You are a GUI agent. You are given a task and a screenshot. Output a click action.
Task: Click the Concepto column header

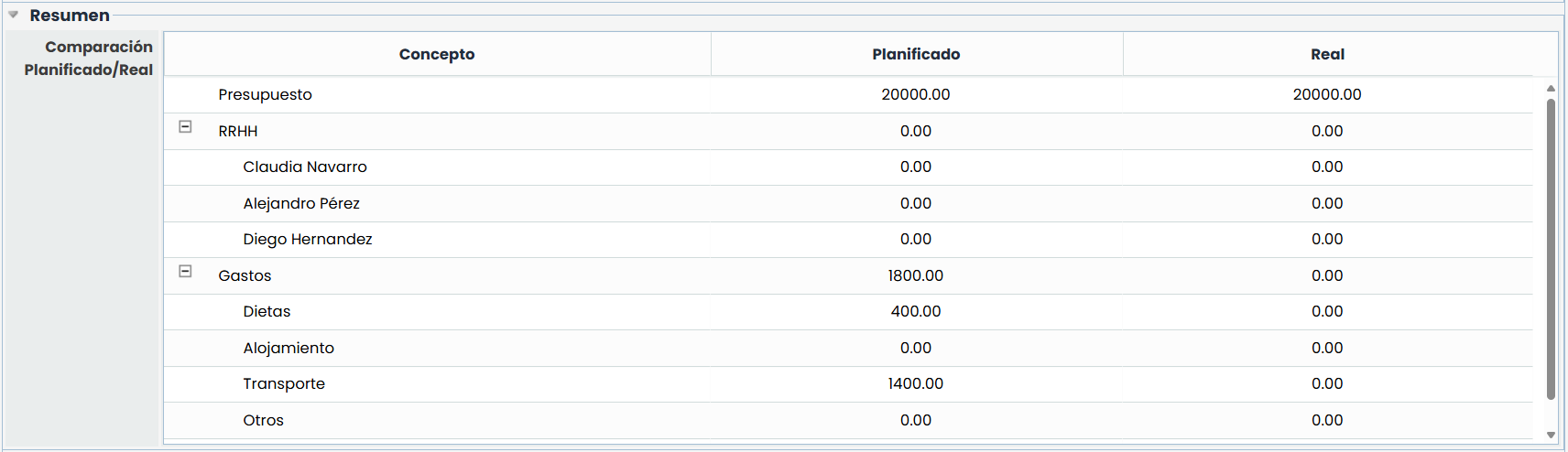437,54
